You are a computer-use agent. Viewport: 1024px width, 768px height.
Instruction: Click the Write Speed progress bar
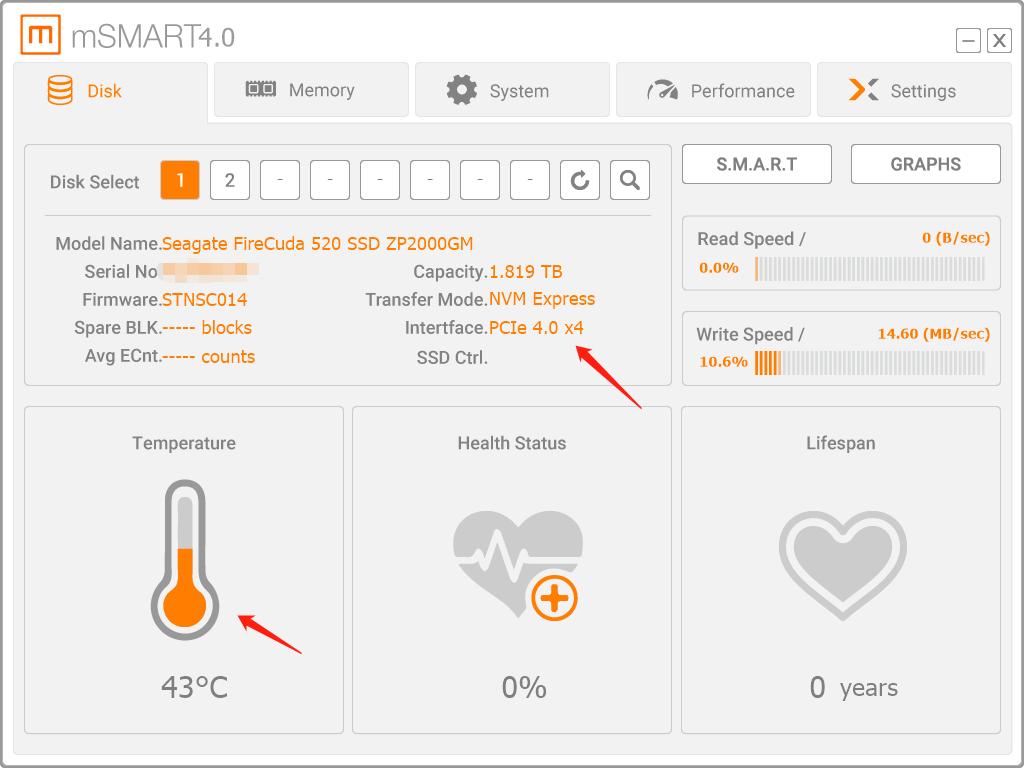(x=869, y=363)
